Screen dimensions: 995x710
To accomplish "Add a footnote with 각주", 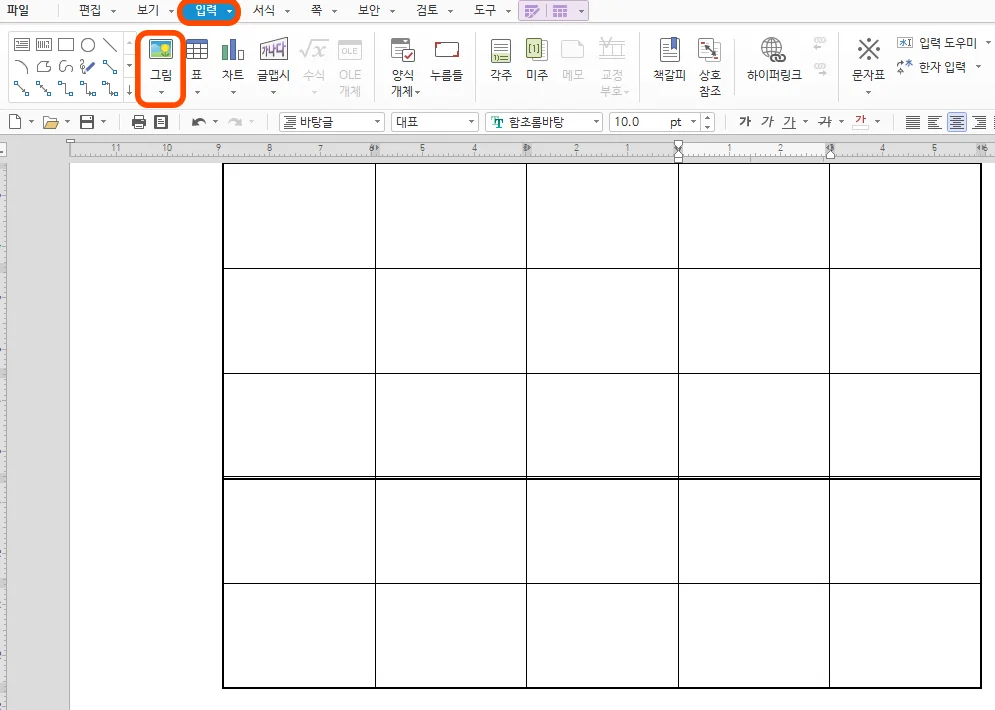I will tap(501, 60).
